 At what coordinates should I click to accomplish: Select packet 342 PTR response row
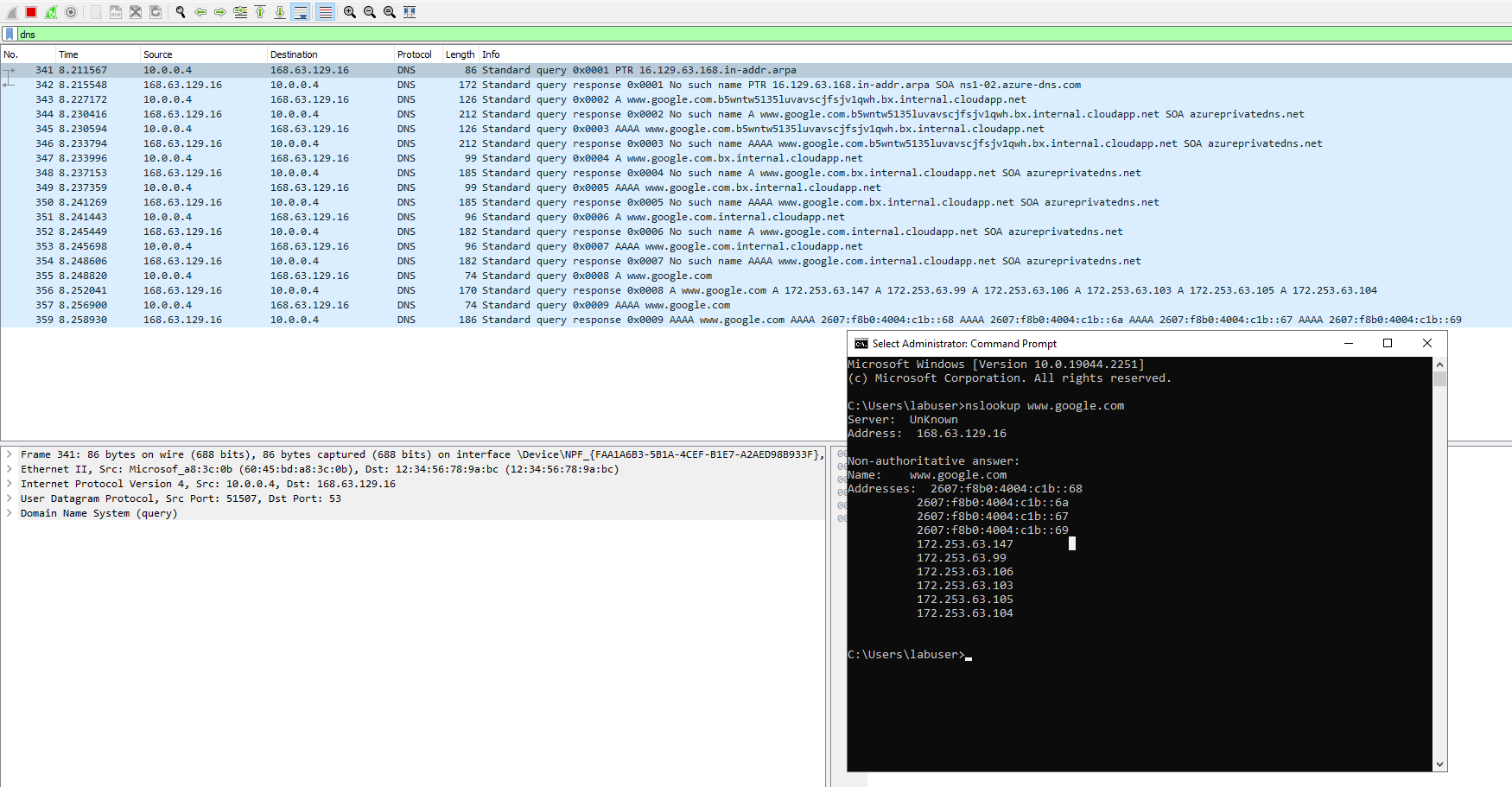coord(756,85)
